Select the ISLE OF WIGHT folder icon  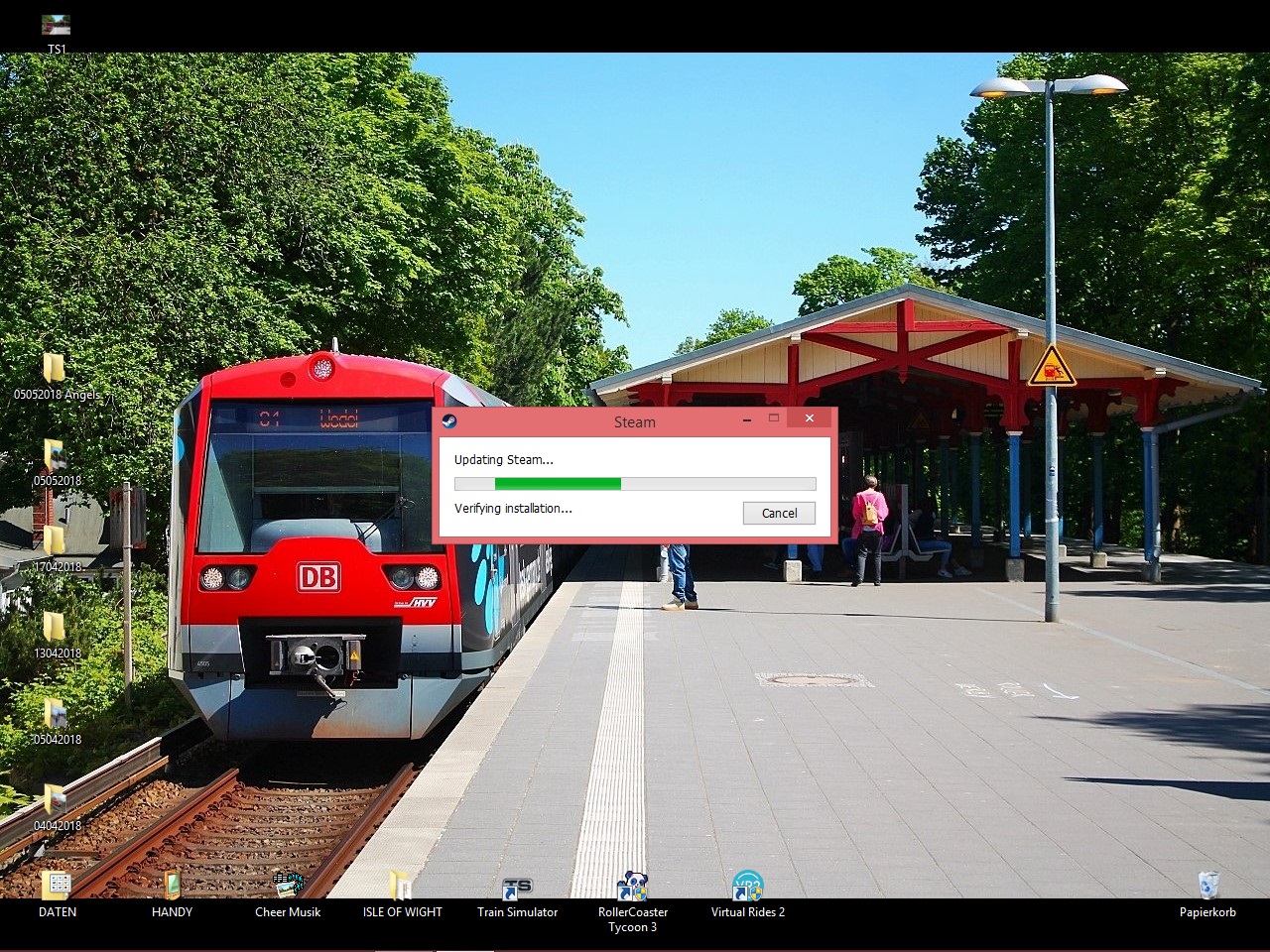coord(400,886)
